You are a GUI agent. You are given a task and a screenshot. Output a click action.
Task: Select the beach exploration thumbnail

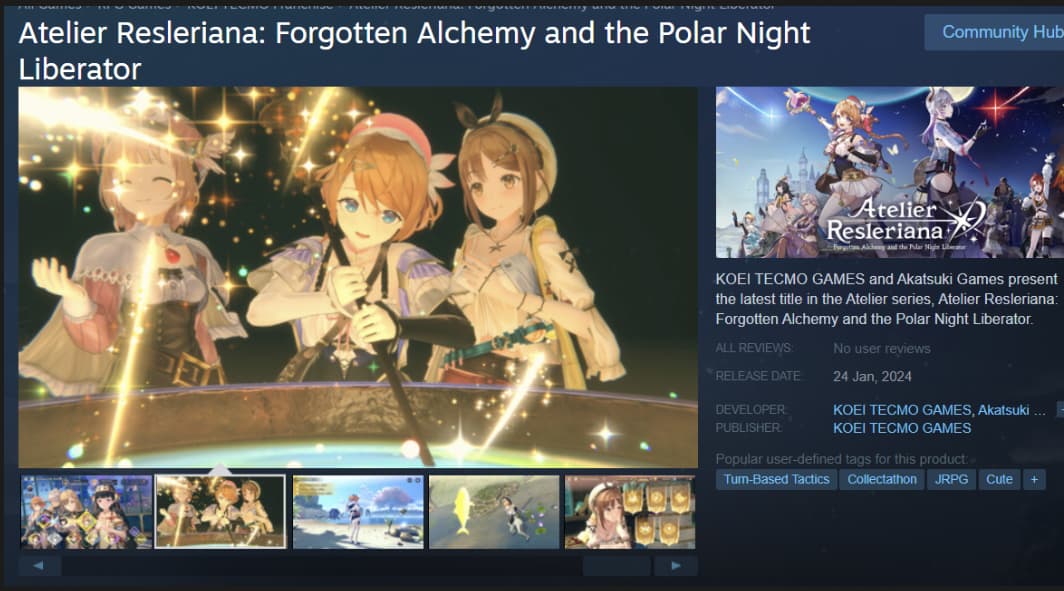coord(358,512)
